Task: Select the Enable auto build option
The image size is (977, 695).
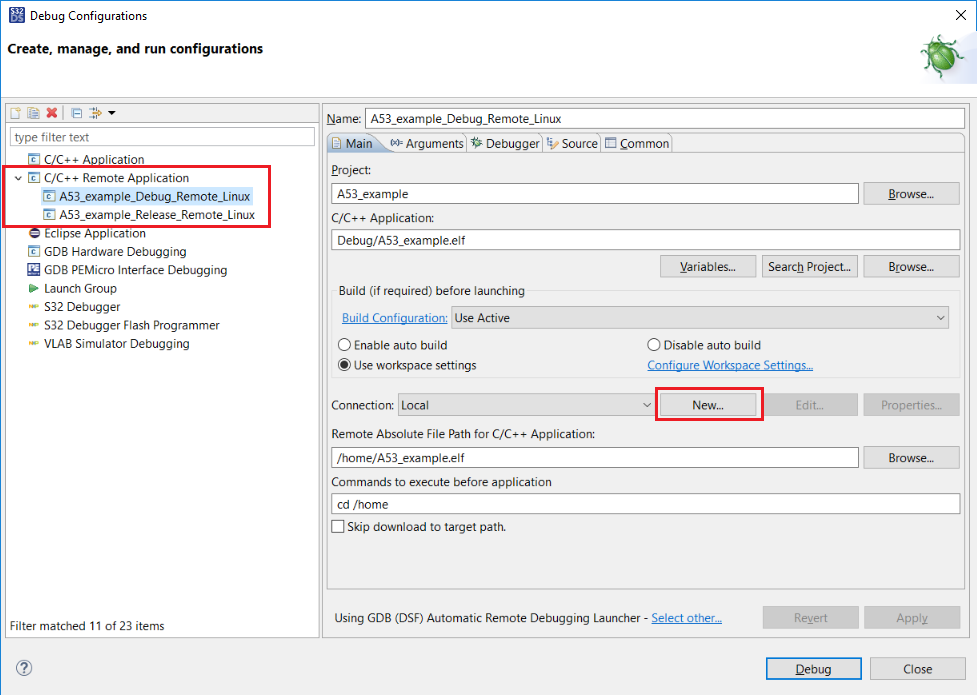Action: pyautogui.click(x=346, y=345)
